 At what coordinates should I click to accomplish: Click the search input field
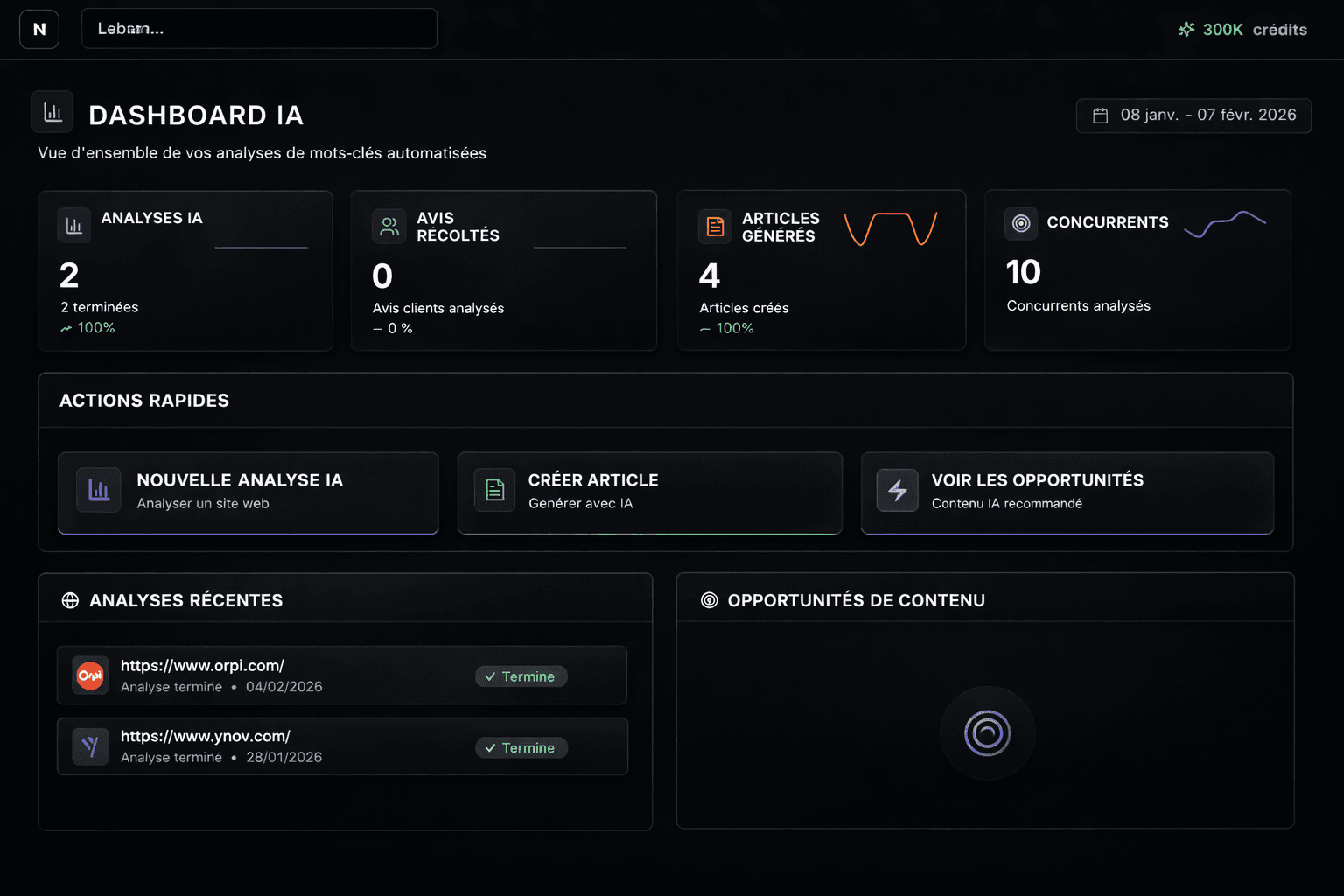point(259,28)
